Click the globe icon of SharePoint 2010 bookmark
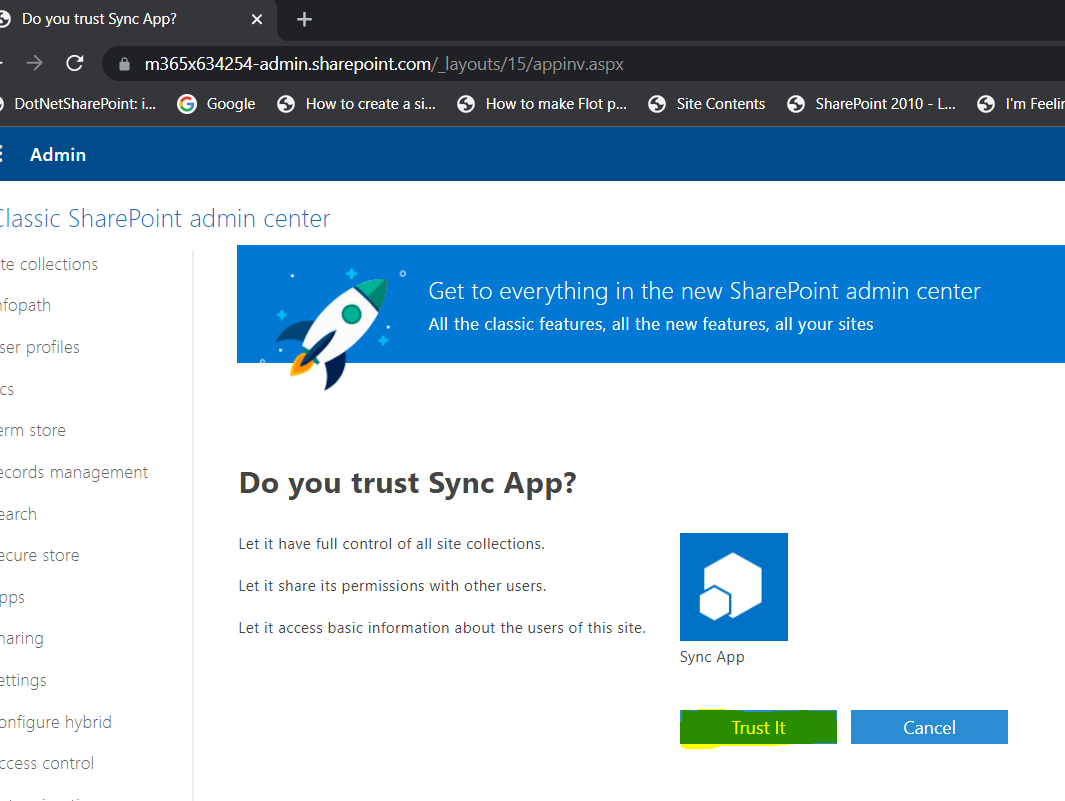The height and width of the screenshot is (801, 1065). [x=796, y=104]
